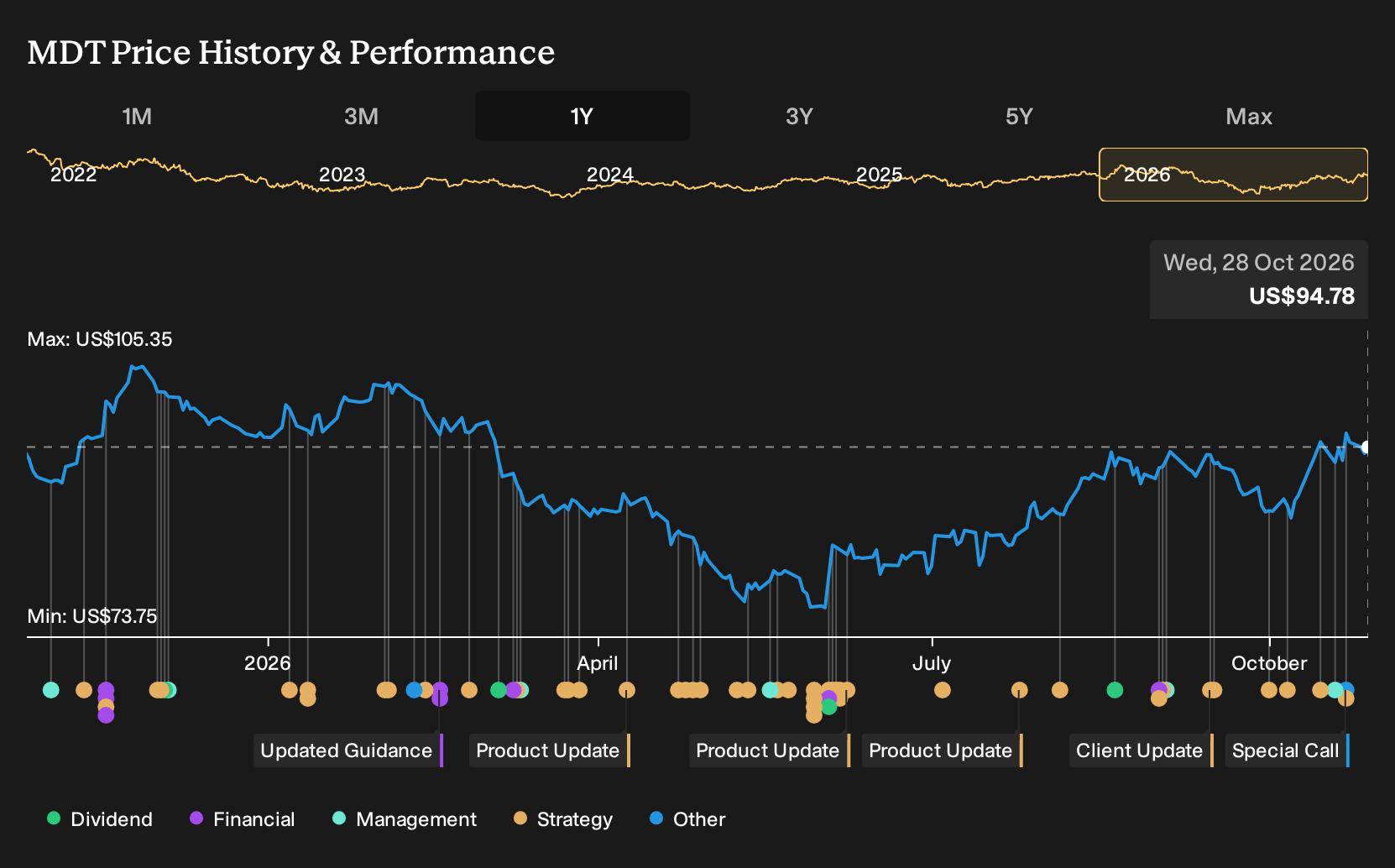Open the Client Update event label

(1142, 750)
